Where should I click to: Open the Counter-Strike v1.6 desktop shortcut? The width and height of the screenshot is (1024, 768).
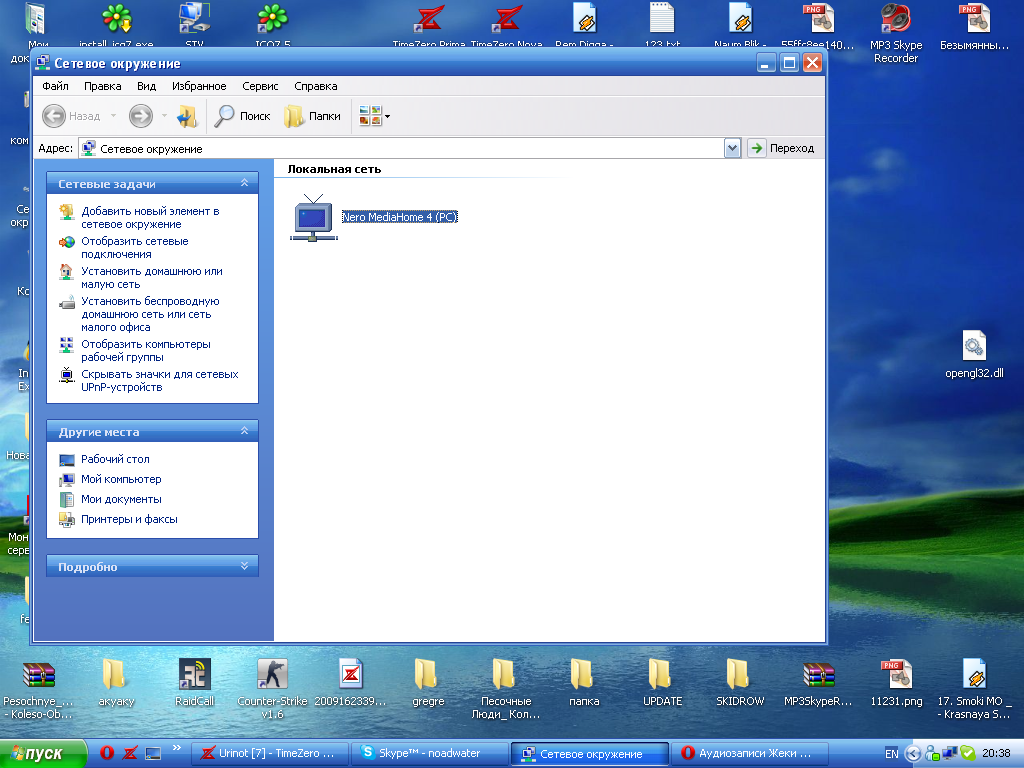click(271, 675)
